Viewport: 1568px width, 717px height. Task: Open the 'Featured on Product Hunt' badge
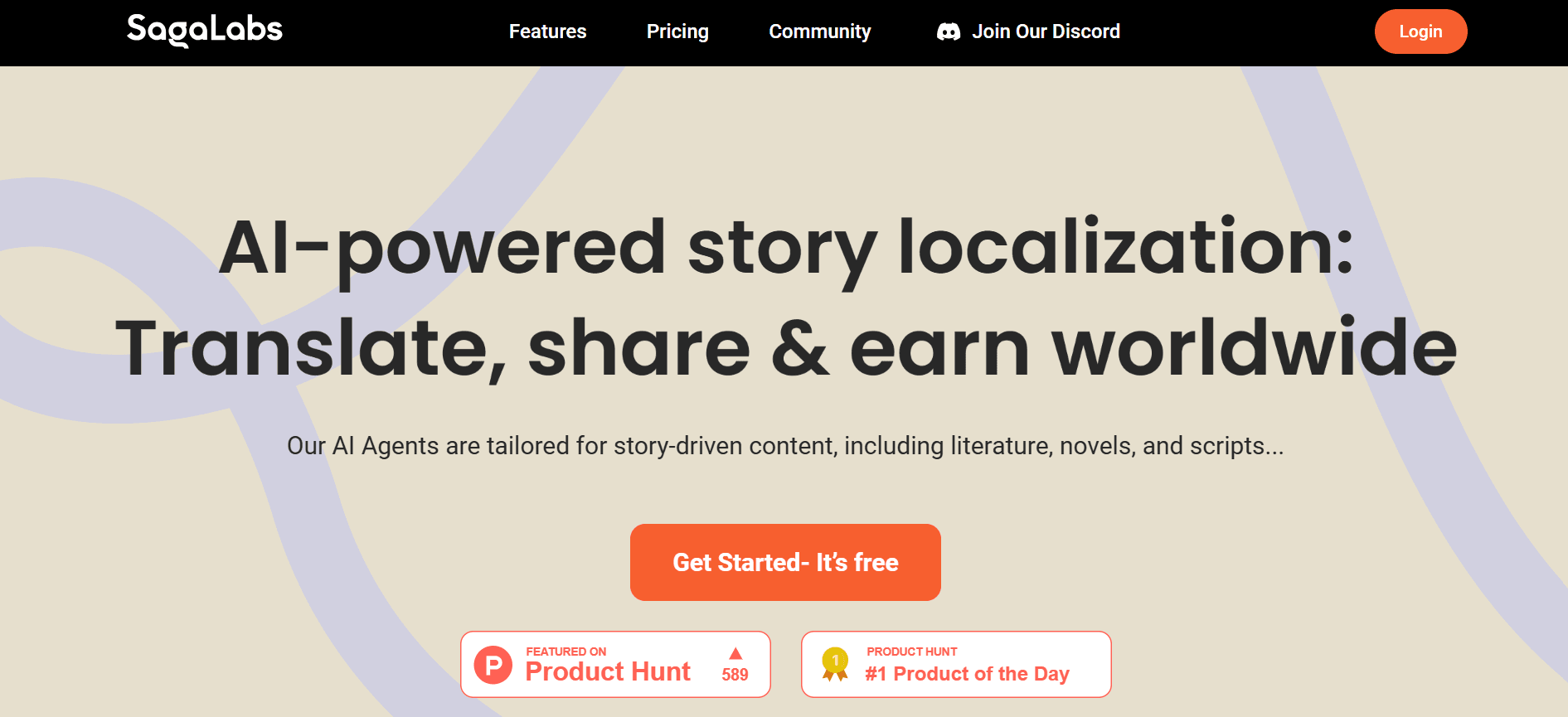click(x=616, y=664)
